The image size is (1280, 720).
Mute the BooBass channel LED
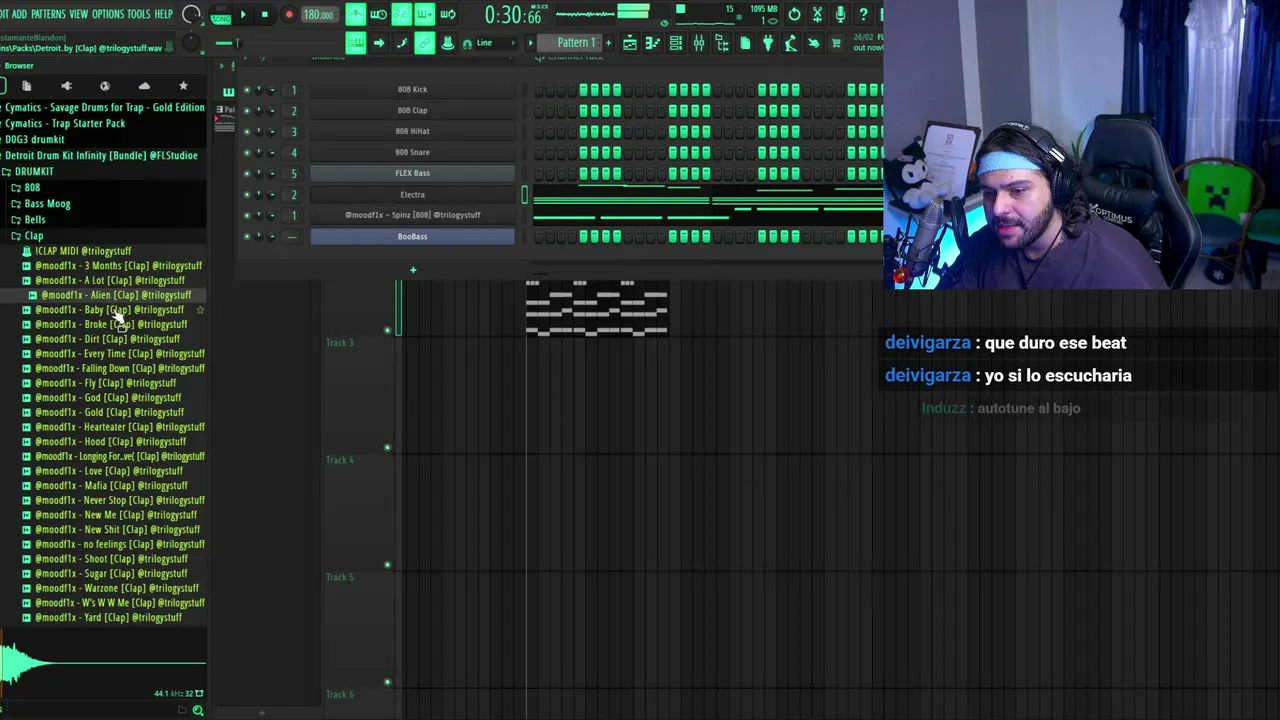pos(247,237)
